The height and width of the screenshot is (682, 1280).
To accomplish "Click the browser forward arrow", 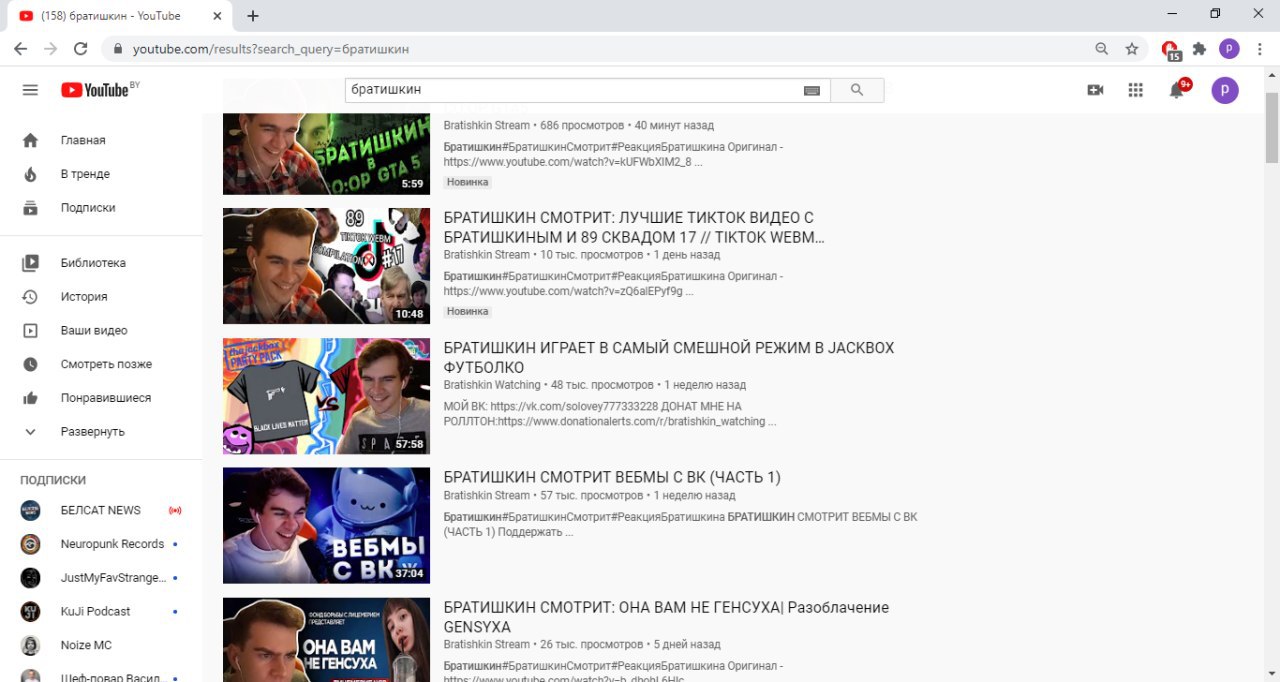I will [51, 48].
